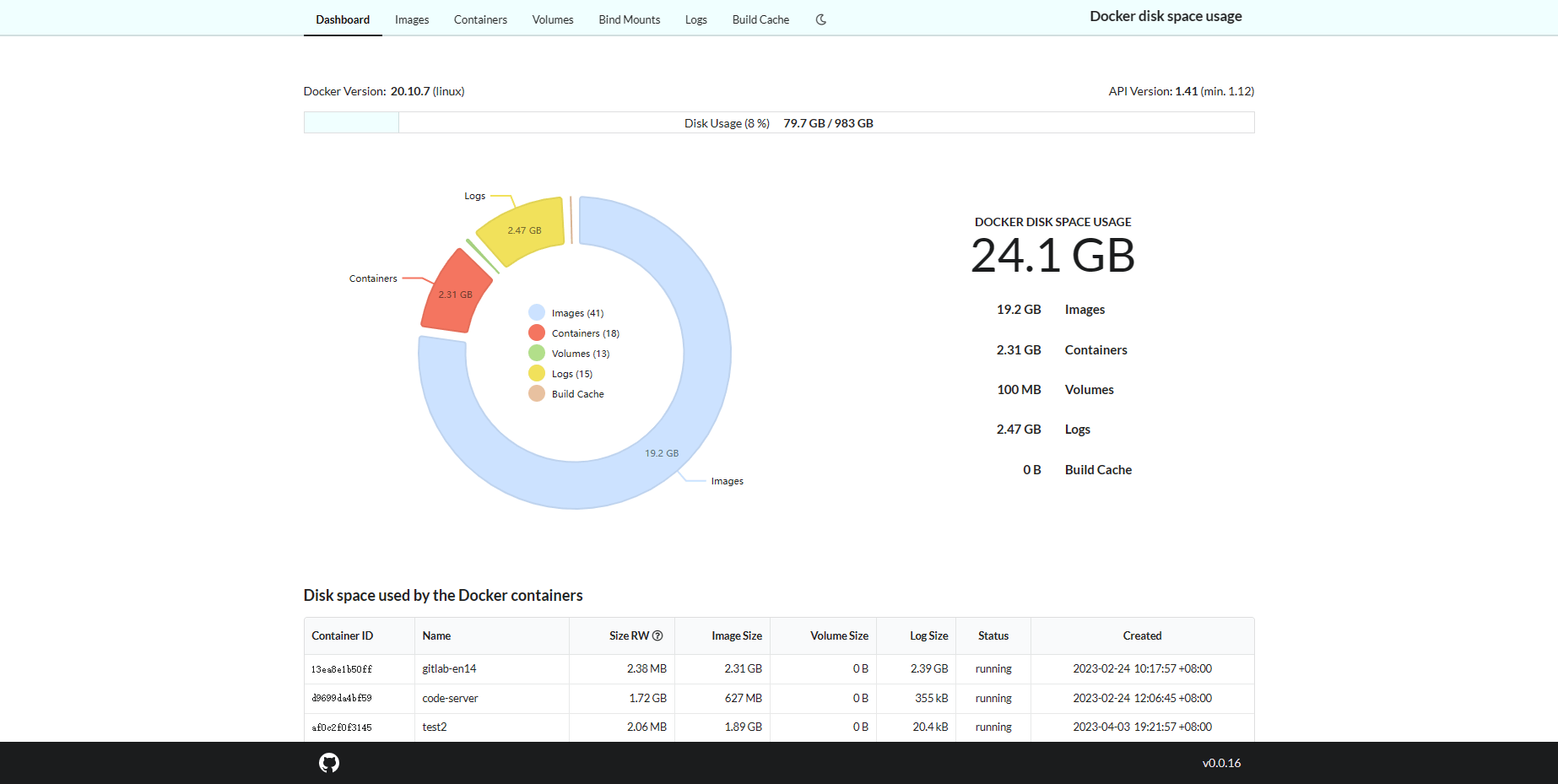This screenshot has width=1558, height=784.
Task: Sort the table by the Created column
Action: point(1142,635)
